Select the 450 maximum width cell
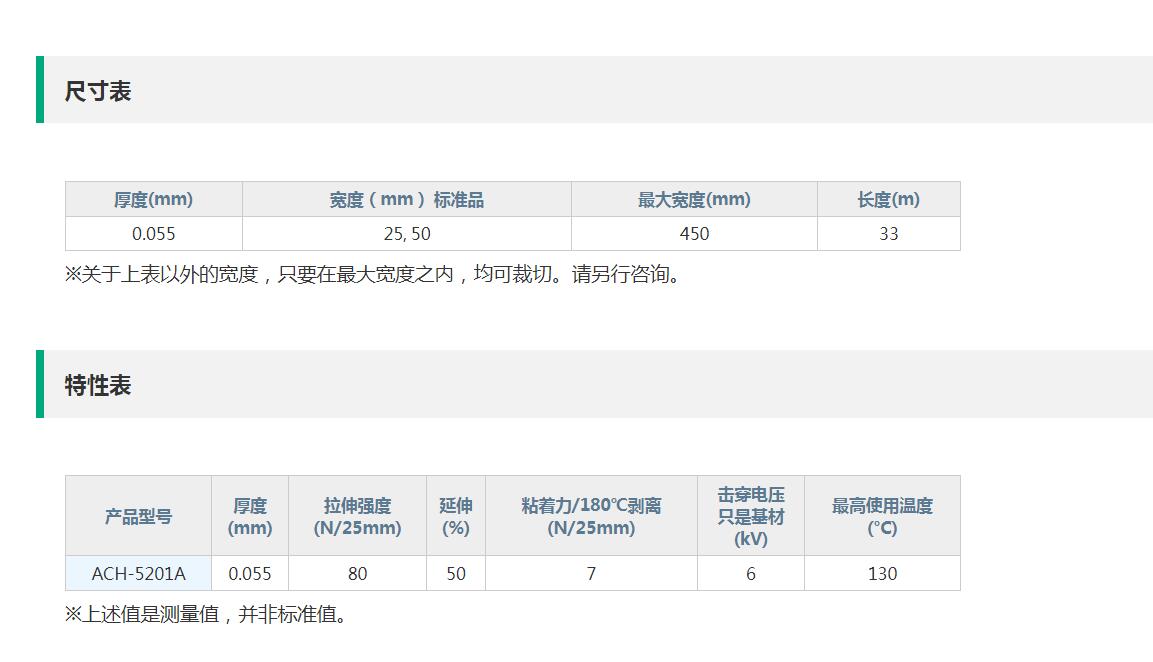 pyautogui.click(x=694, y=234)
